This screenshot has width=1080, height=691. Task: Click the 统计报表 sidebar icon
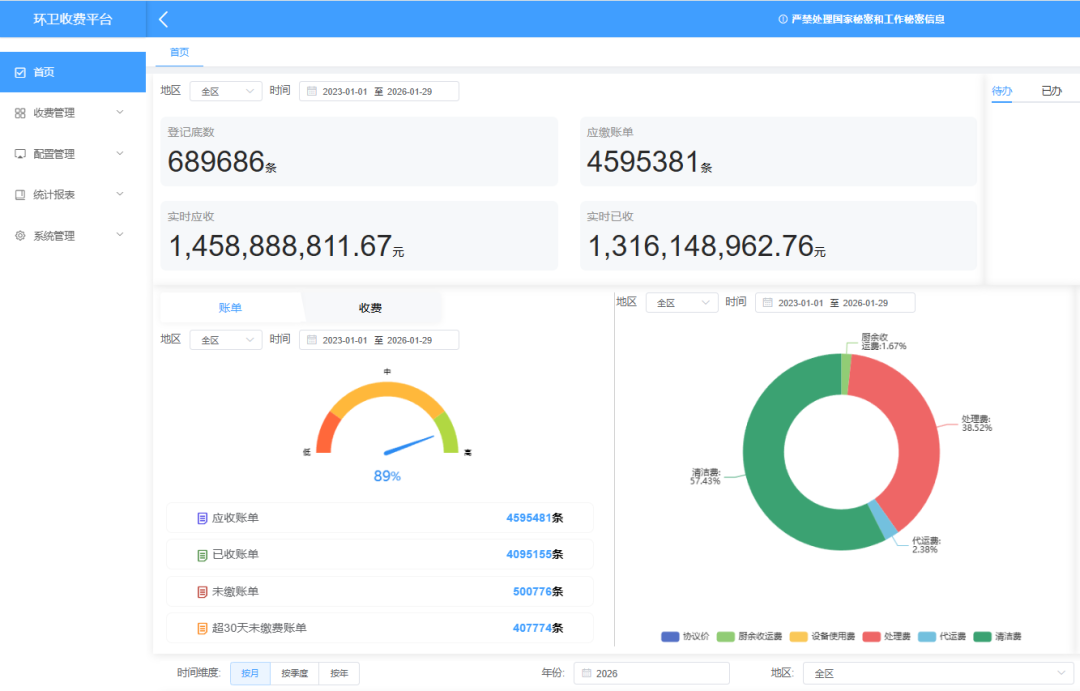tap(20, 195)
